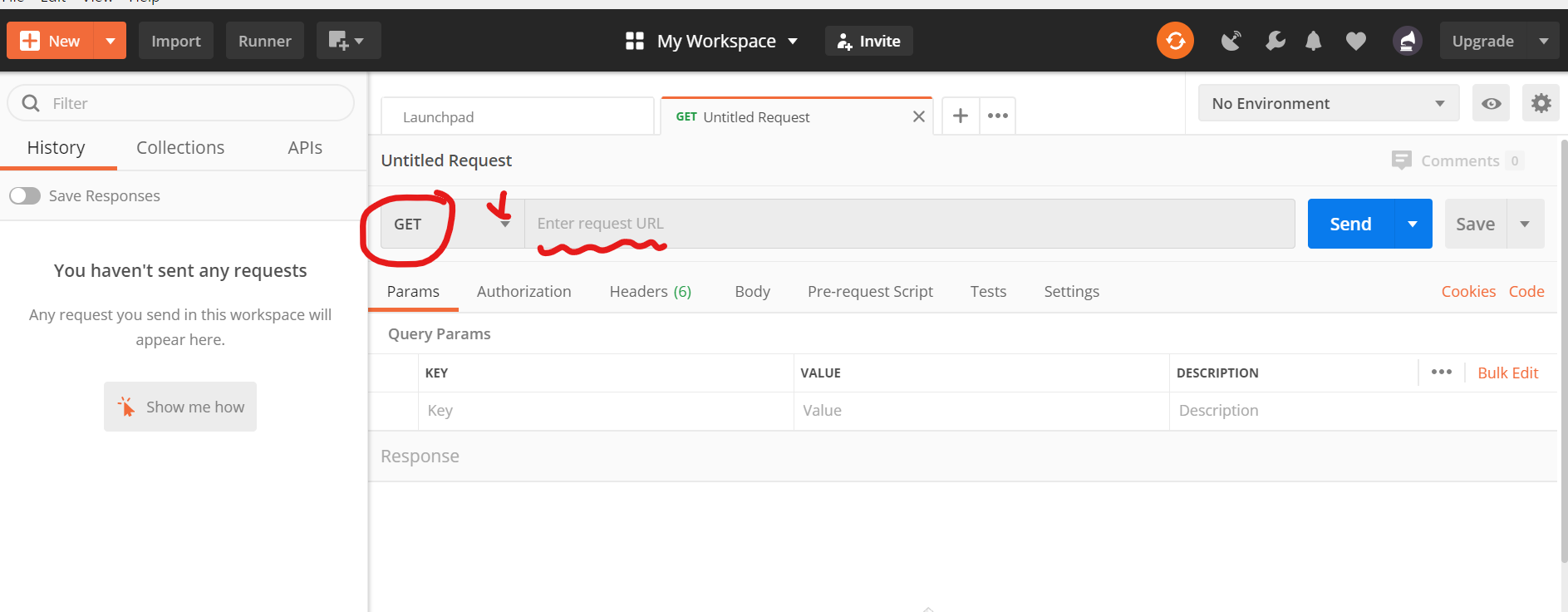Select the Params tab
This screenshot has width=1568, height=612.
pos(413,292)
